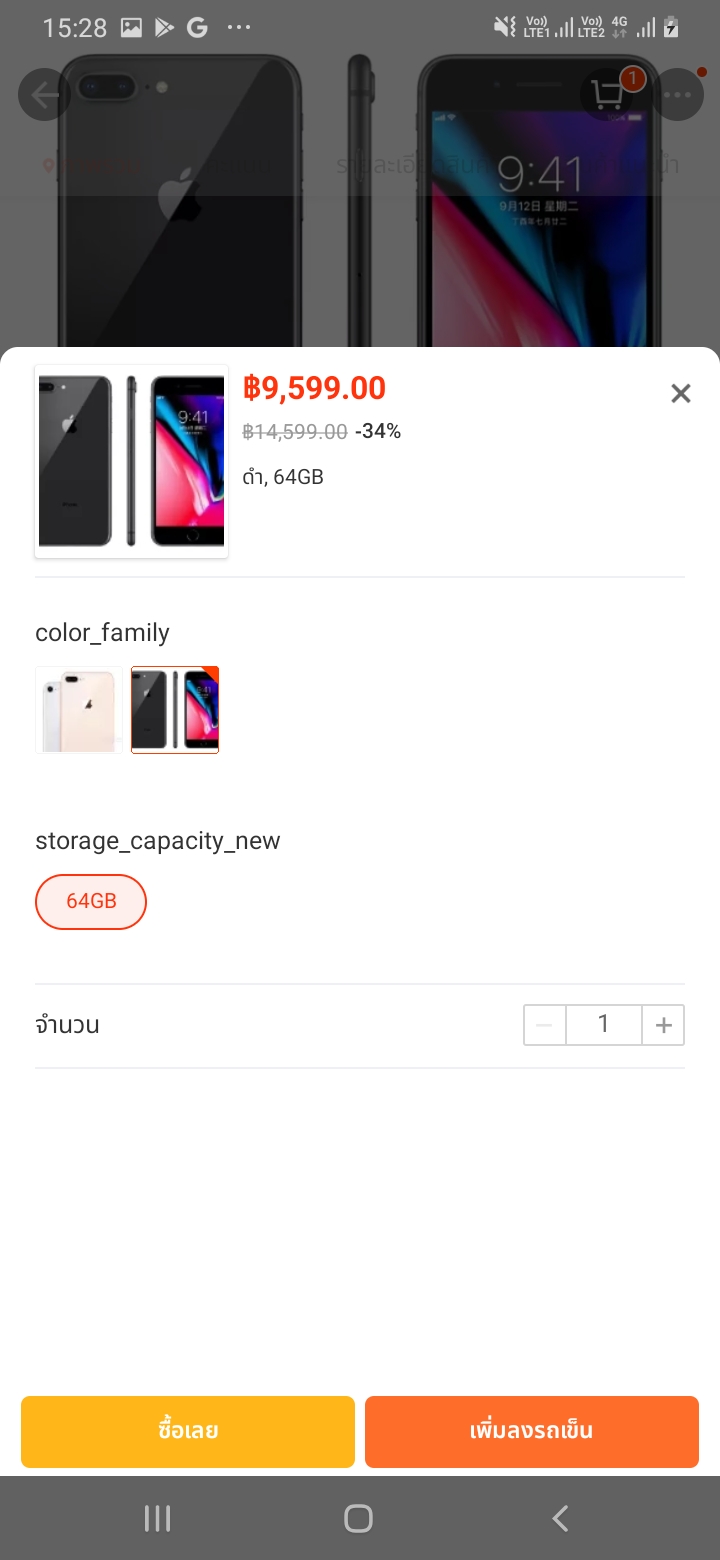Open the three-dot more options menu
This screenshot has width=720, height=1560.
tap(678, 95)
